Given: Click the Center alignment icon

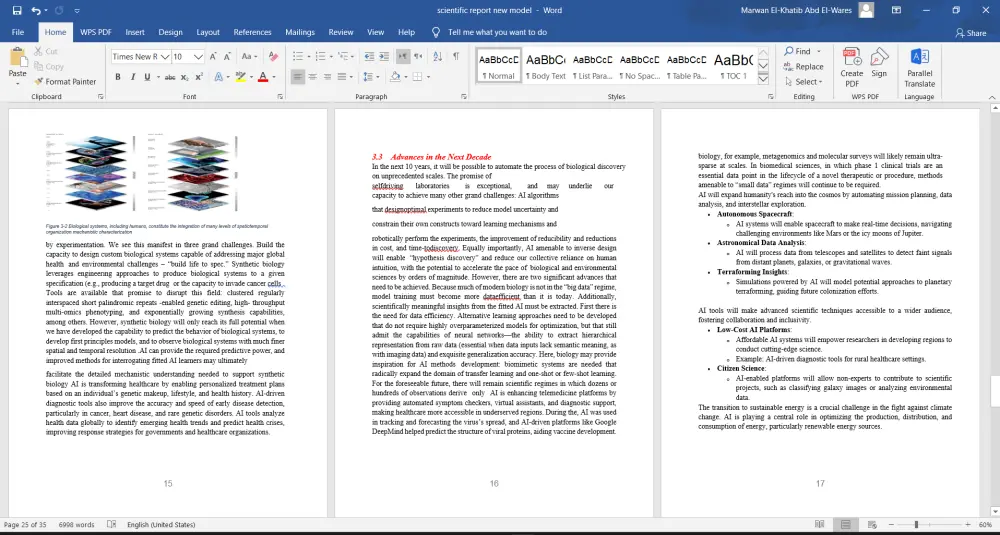Looking at the screenshot, I should point(312,77).
